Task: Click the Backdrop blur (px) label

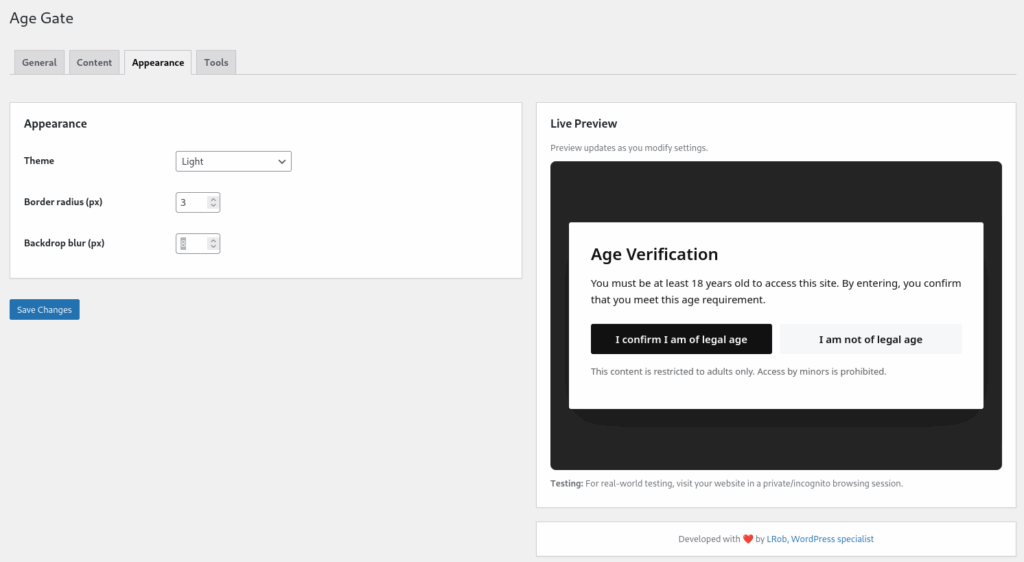Action: click(64, 243)
